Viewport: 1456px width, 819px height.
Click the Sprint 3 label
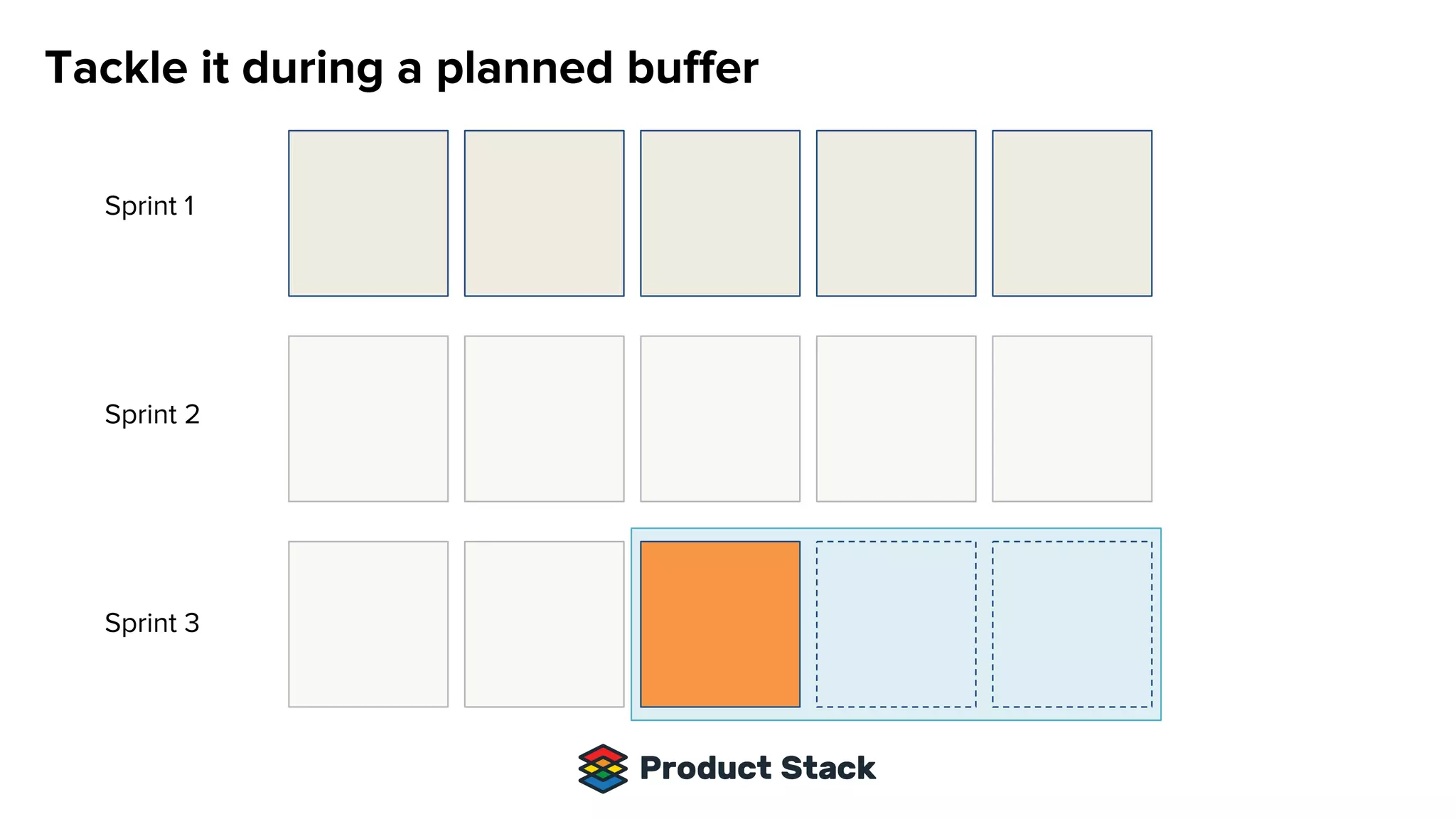(x=152, y=623)
